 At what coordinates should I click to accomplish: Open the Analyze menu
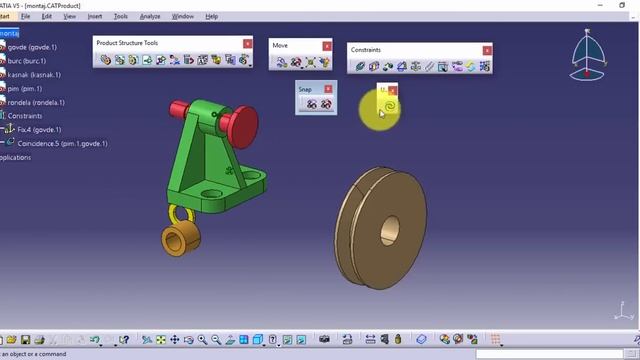pyautogui.click(x=150, y=16)
